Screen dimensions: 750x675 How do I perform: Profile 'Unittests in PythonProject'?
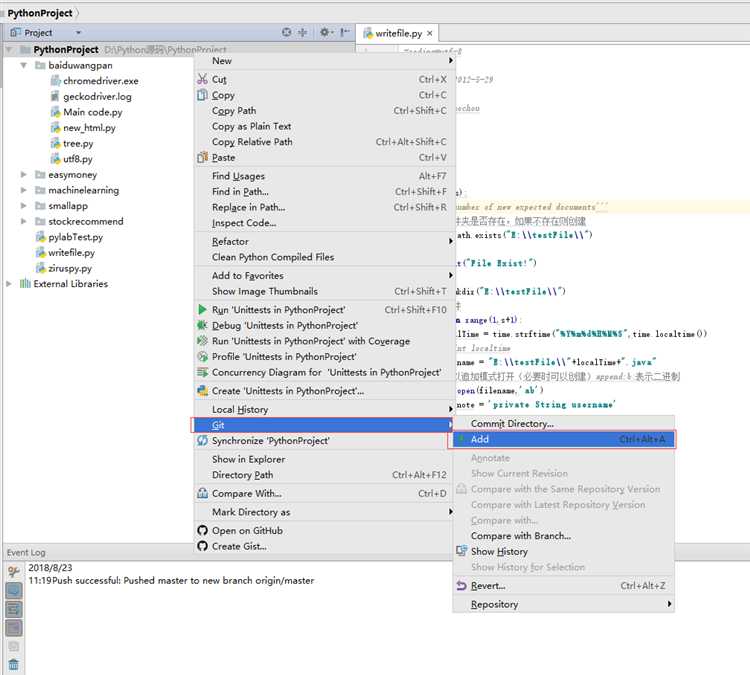click(x=324, y=357)
